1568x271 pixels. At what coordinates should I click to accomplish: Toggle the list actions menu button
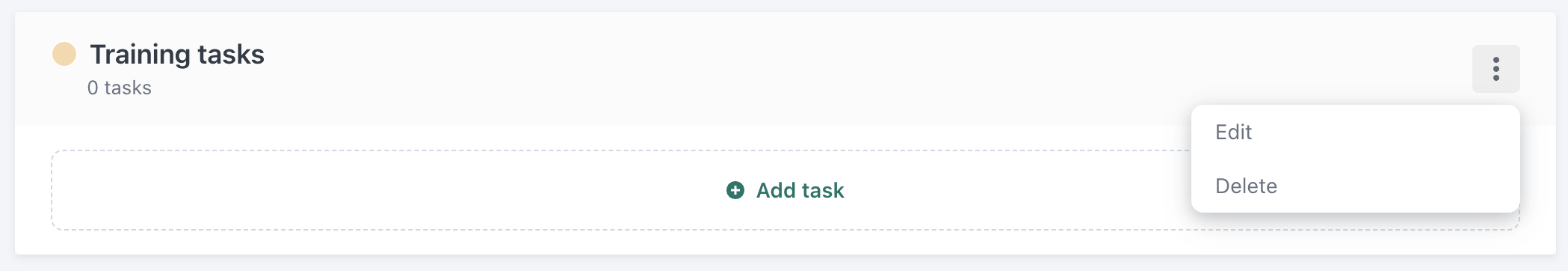tap(1496, 69)
